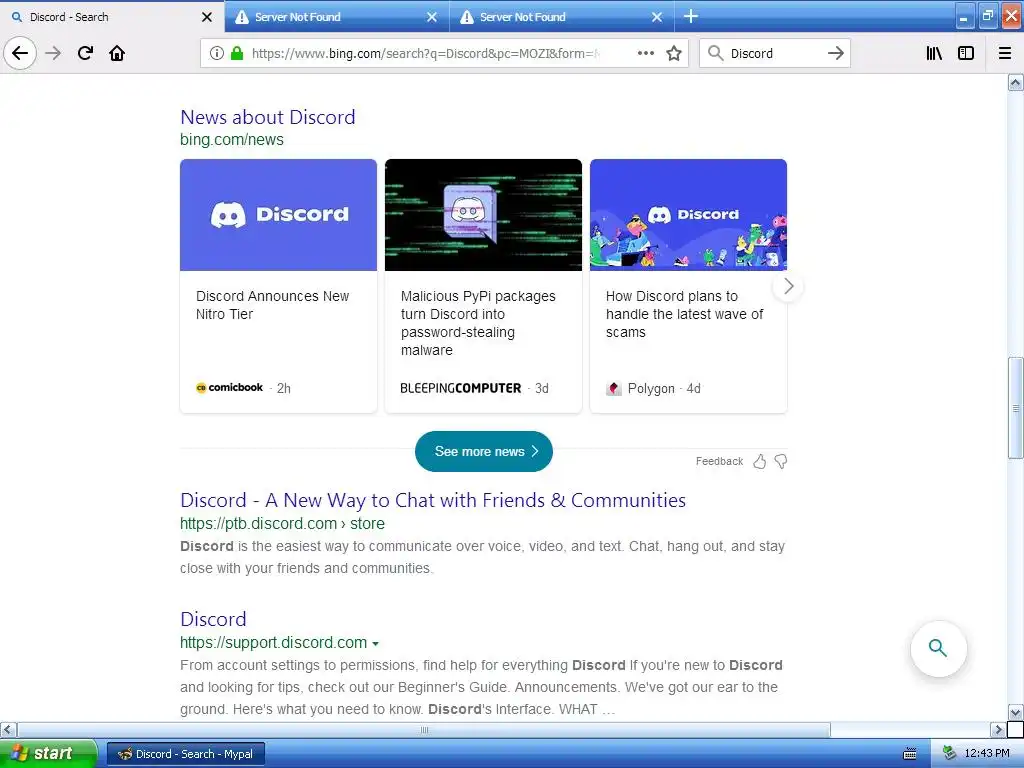Screen dimensions: 1024x768
Task: Bookmark this page with the star
Action: (674, 53)
